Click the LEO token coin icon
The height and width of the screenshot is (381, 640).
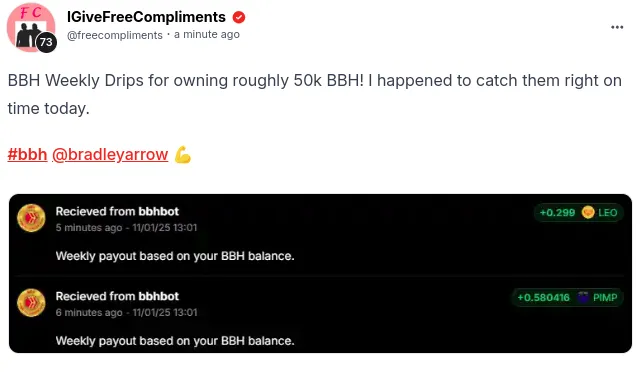(588, 212)
